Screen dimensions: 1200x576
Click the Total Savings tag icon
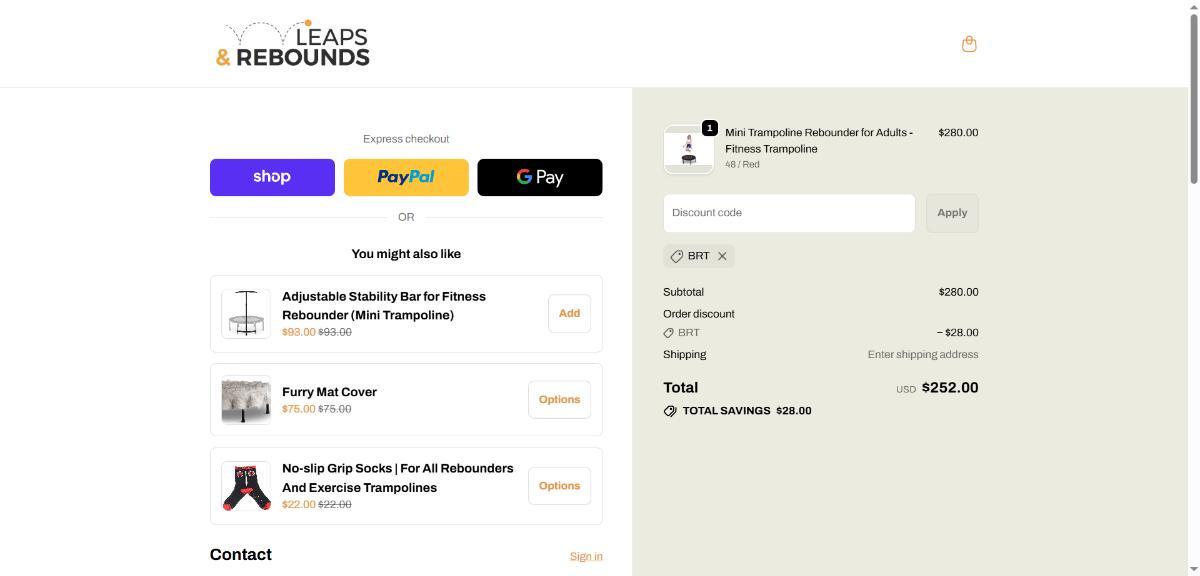[x=670, y=411]
